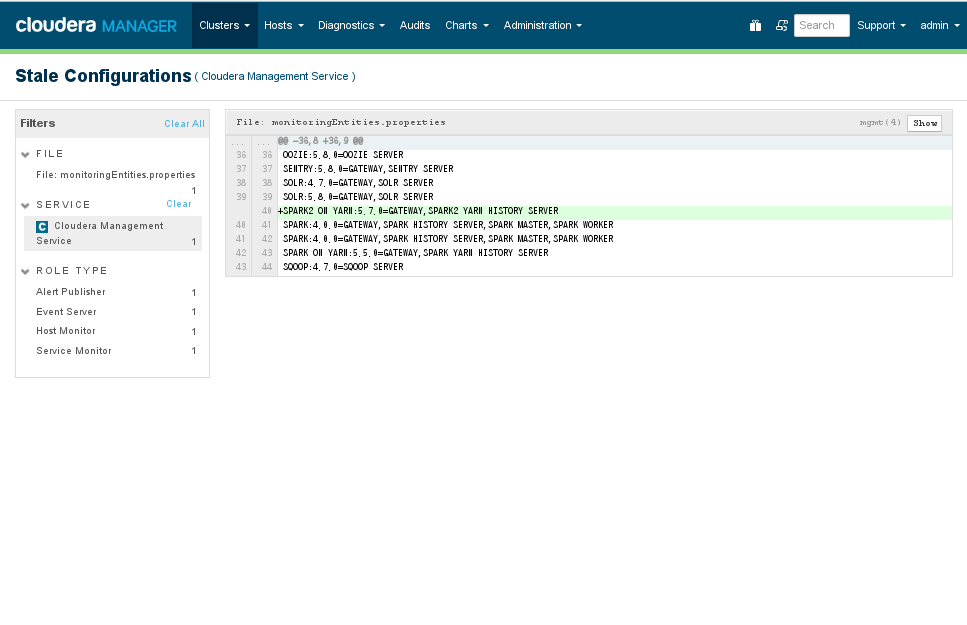Open the Cloudera Management Service header link
This screenshot has height=625, width=967.
[274, 77]
